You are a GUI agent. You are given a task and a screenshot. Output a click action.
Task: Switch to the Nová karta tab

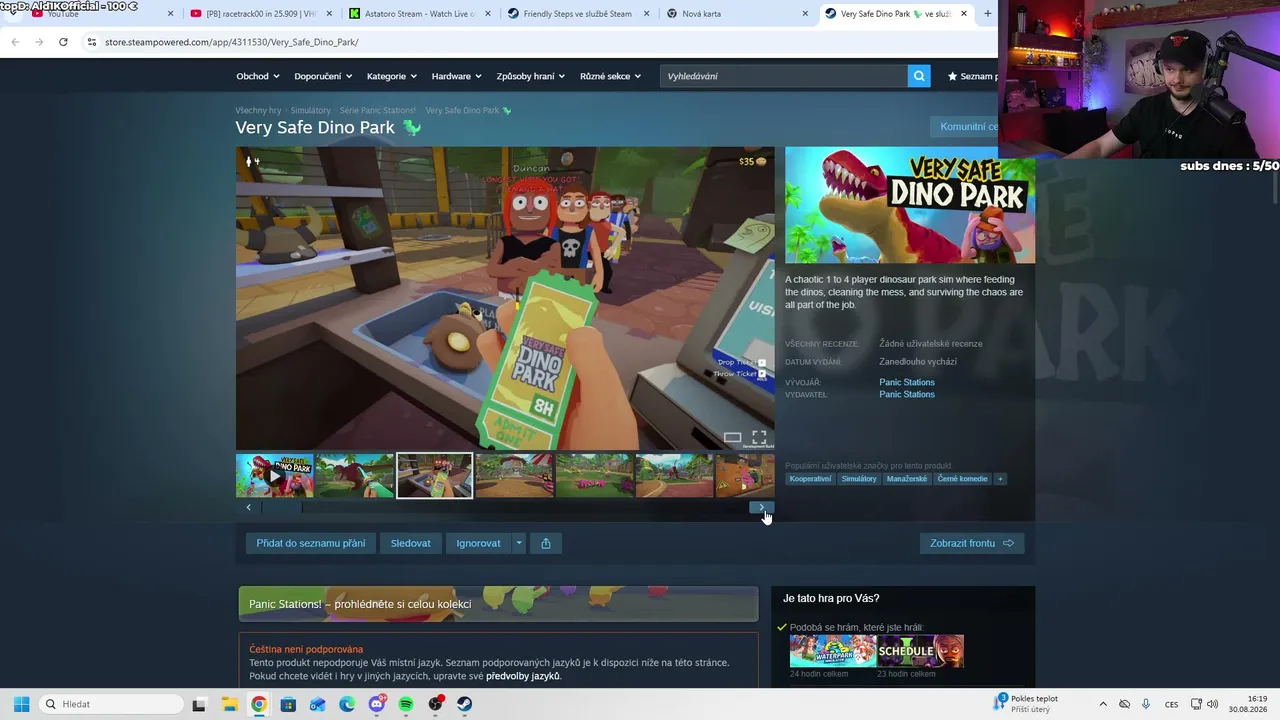[738, 14]
